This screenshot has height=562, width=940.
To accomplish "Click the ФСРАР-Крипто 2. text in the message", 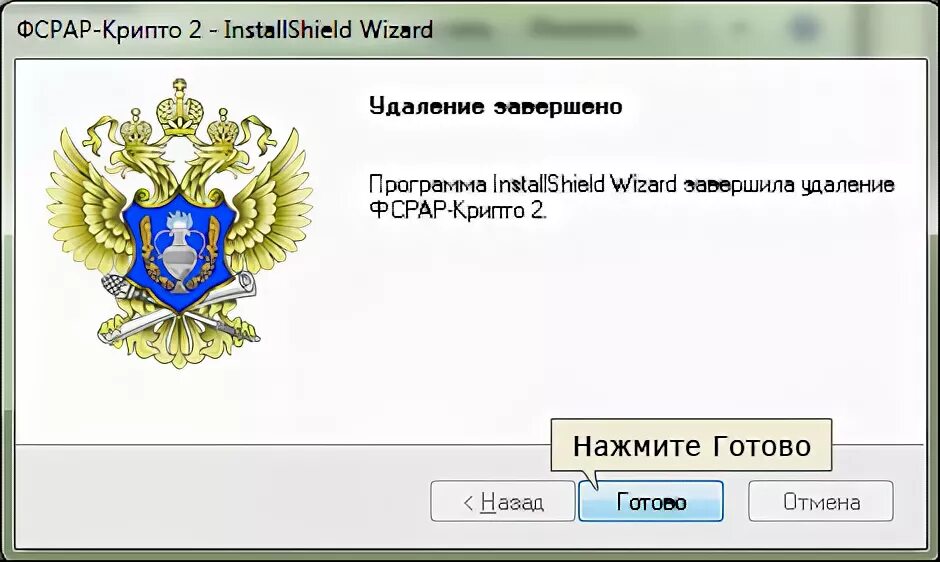I will click(x=457, y=211).
